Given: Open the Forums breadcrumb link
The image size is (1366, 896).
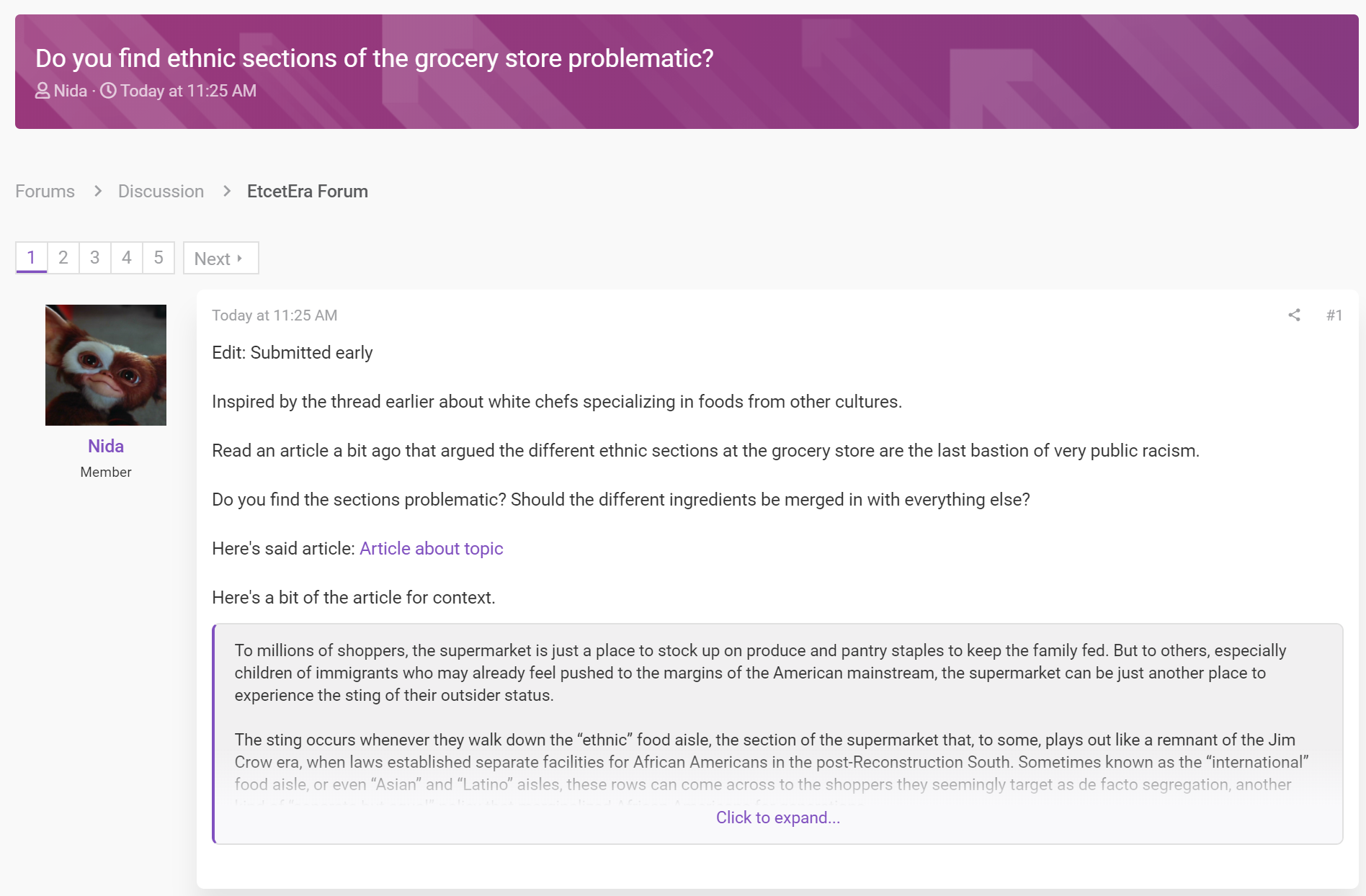Looking at the screenshot, I should (x=45, y=191).
